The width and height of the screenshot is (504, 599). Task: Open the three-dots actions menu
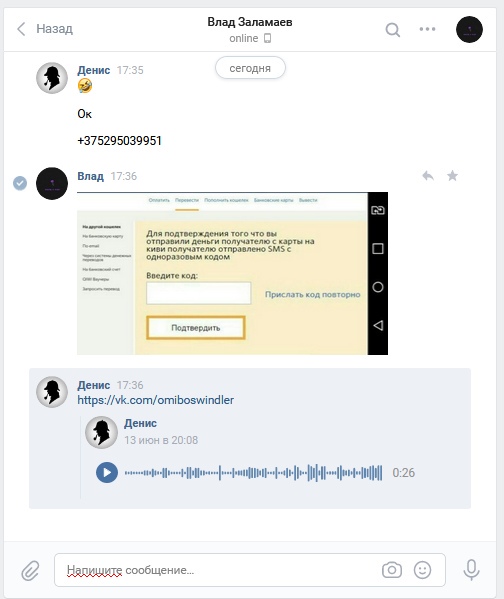427,29
